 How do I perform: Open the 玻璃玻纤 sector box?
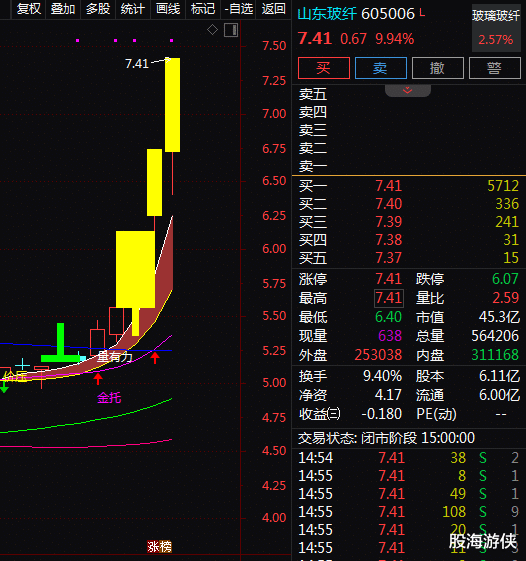496,28
